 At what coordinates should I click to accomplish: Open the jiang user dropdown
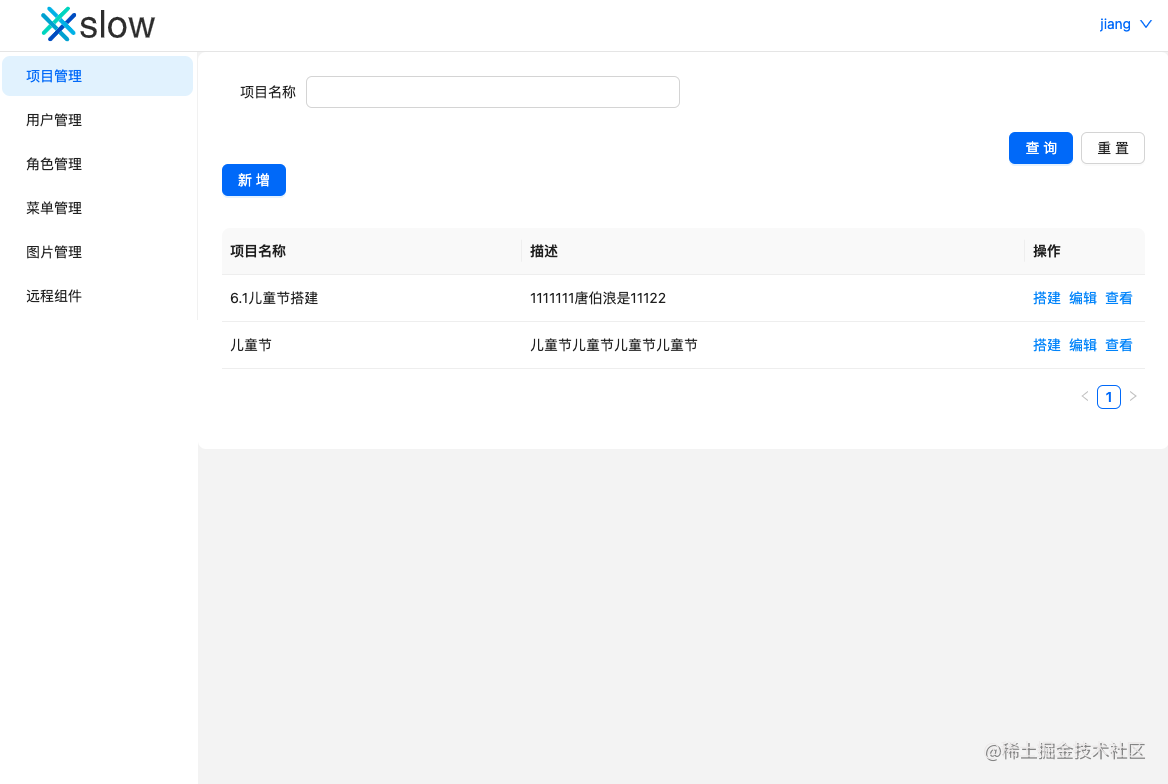pos(1126,24)
